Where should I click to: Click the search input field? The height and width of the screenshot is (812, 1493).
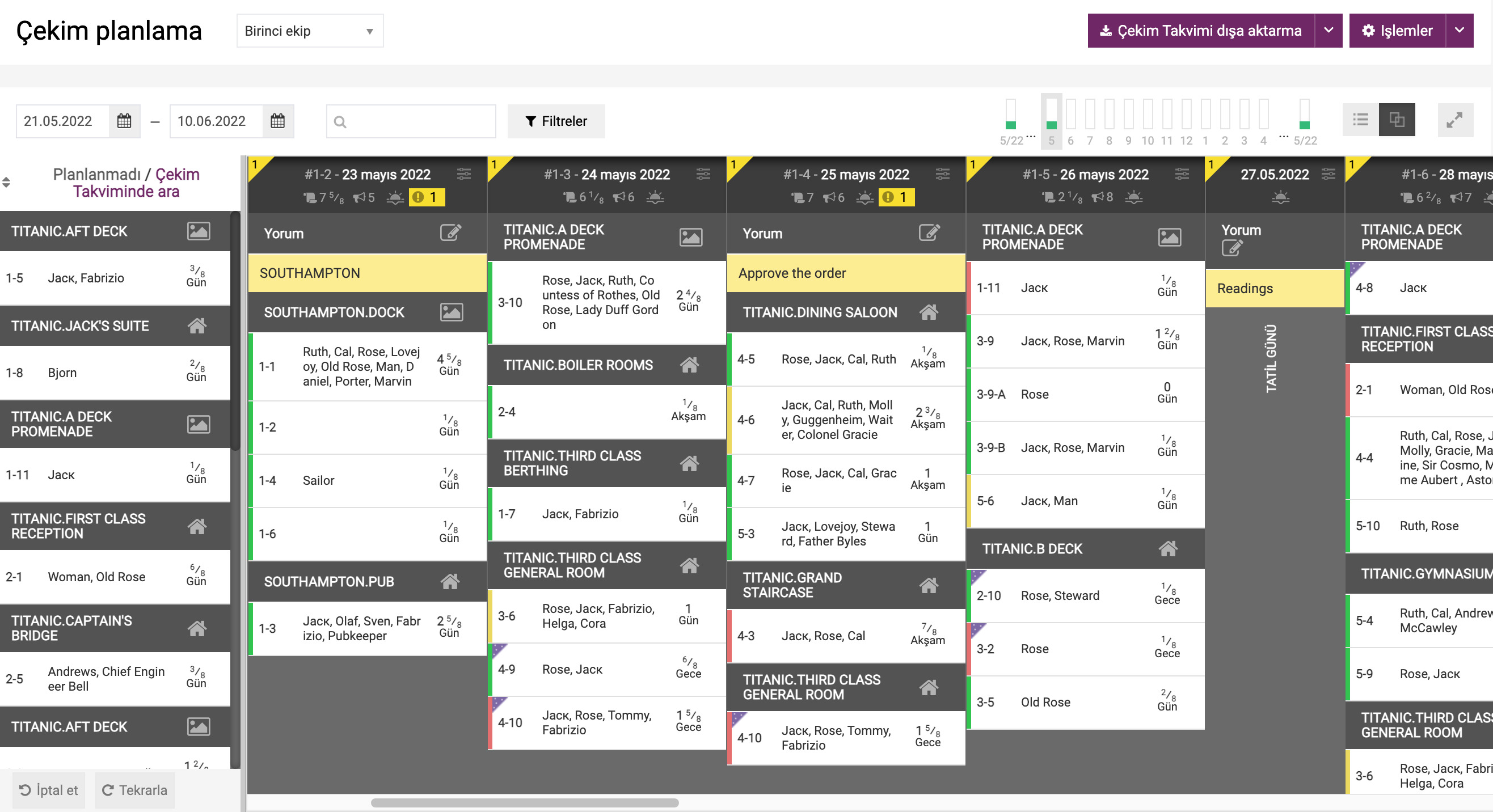[411, 121]
